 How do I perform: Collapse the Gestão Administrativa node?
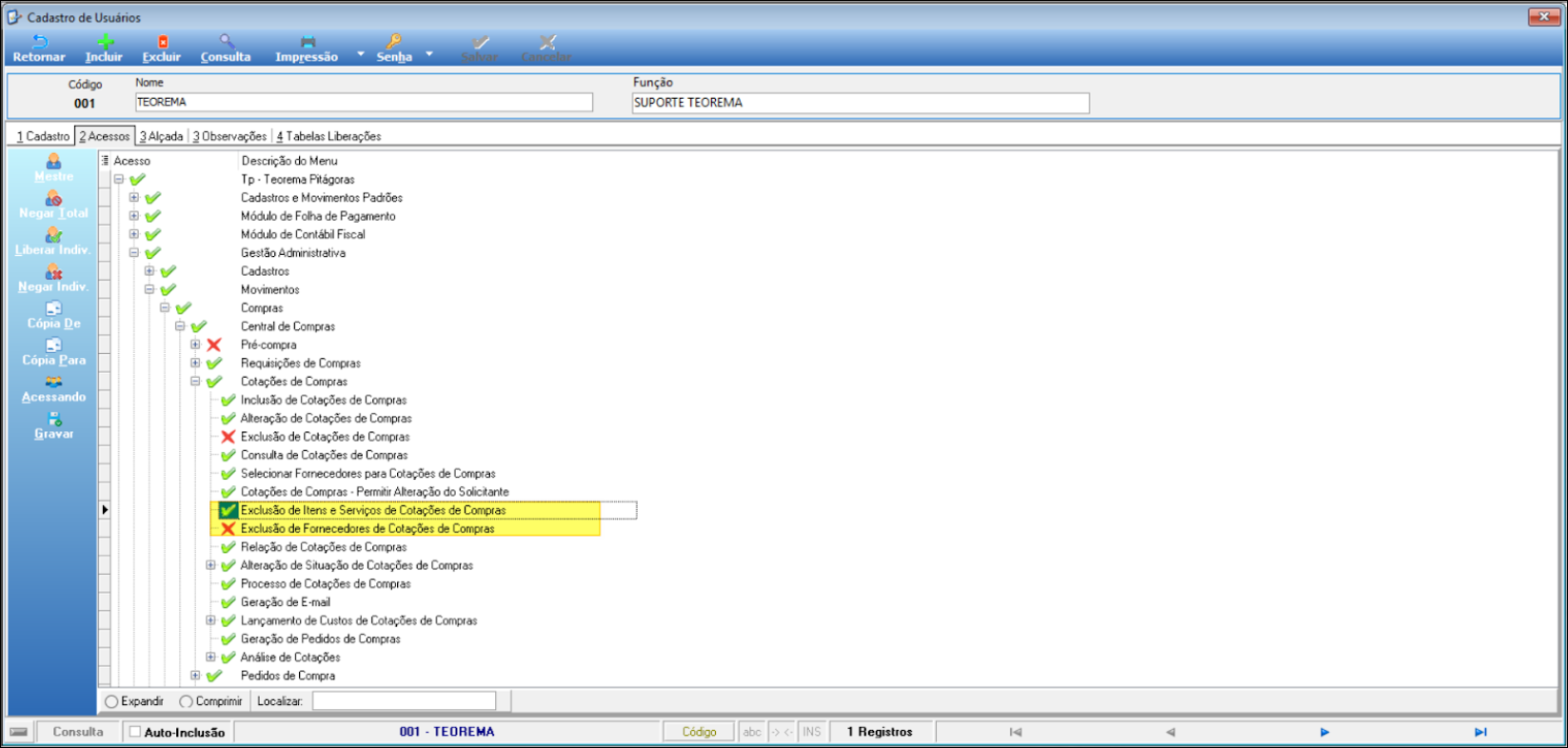[134, 253]
